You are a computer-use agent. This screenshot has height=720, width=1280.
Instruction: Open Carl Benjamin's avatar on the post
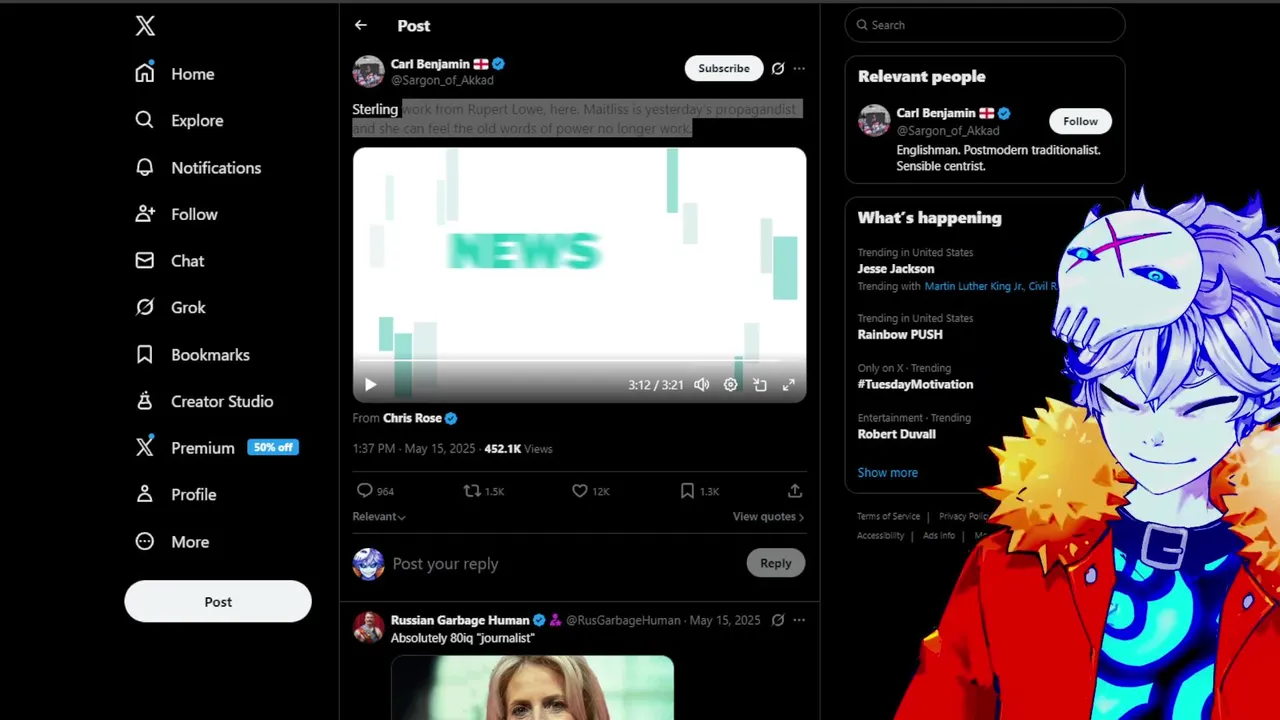(368, 71)
